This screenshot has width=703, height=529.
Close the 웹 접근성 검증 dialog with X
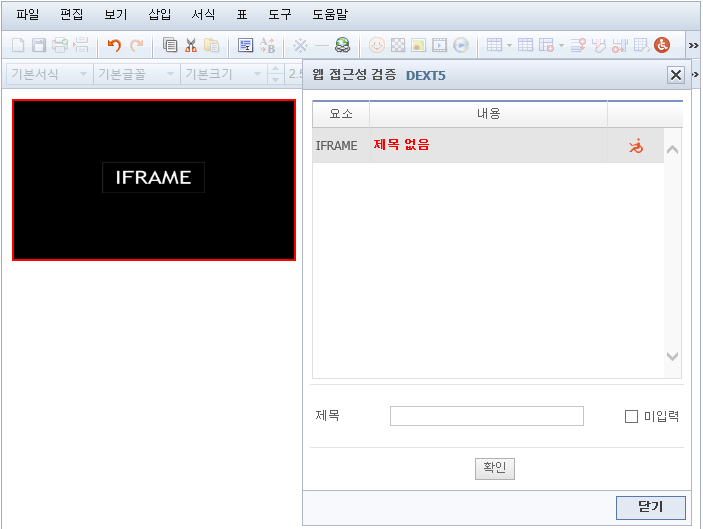[676, 75]
